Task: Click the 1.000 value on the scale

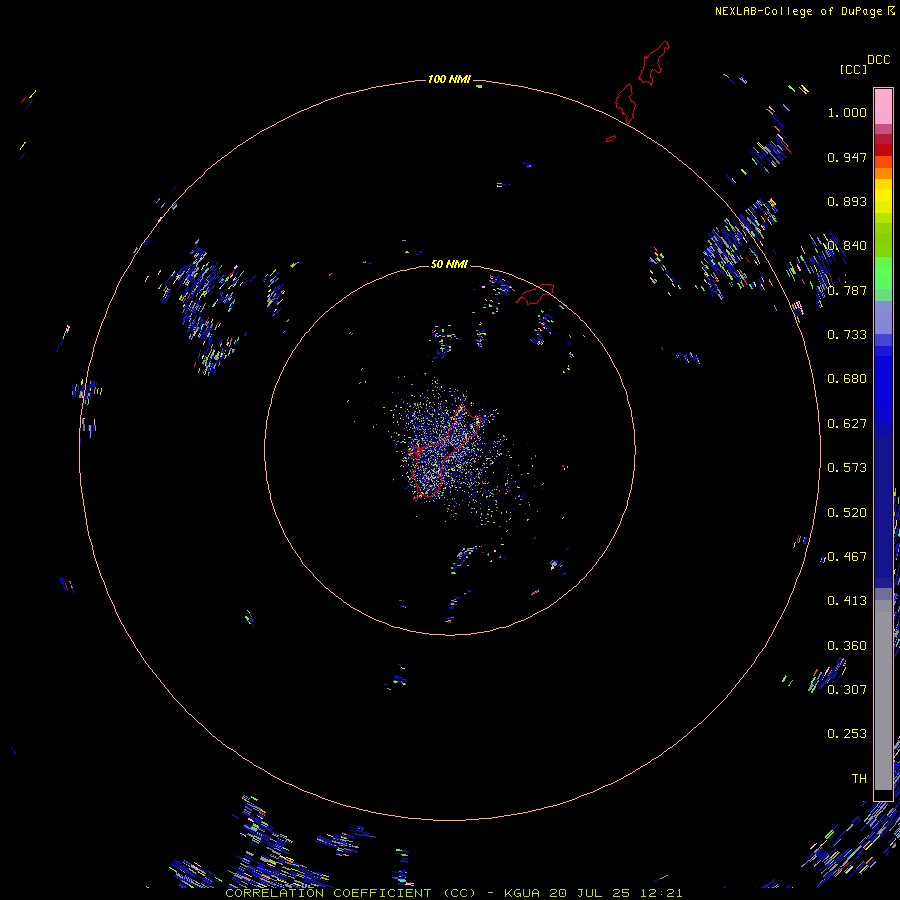Action: point(847,112)
